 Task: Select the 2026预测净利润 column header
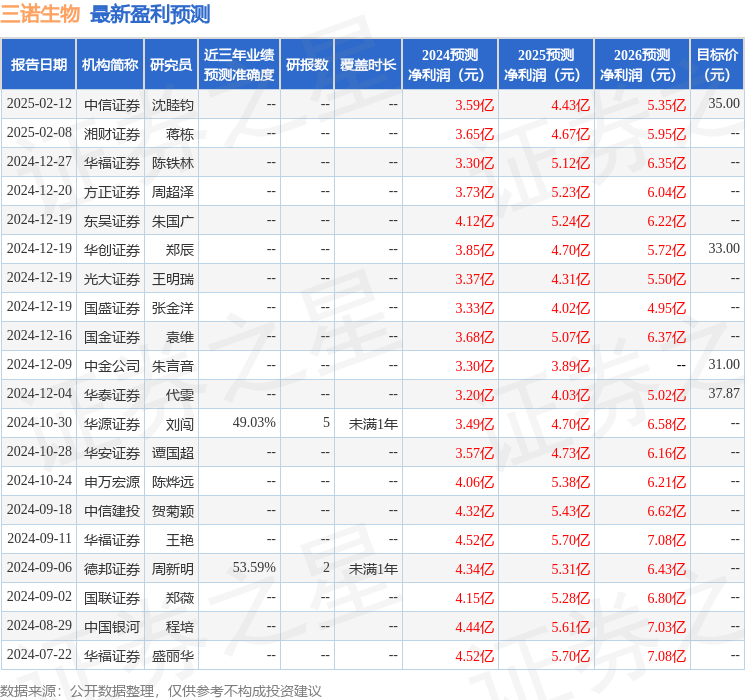click(642, 64)
